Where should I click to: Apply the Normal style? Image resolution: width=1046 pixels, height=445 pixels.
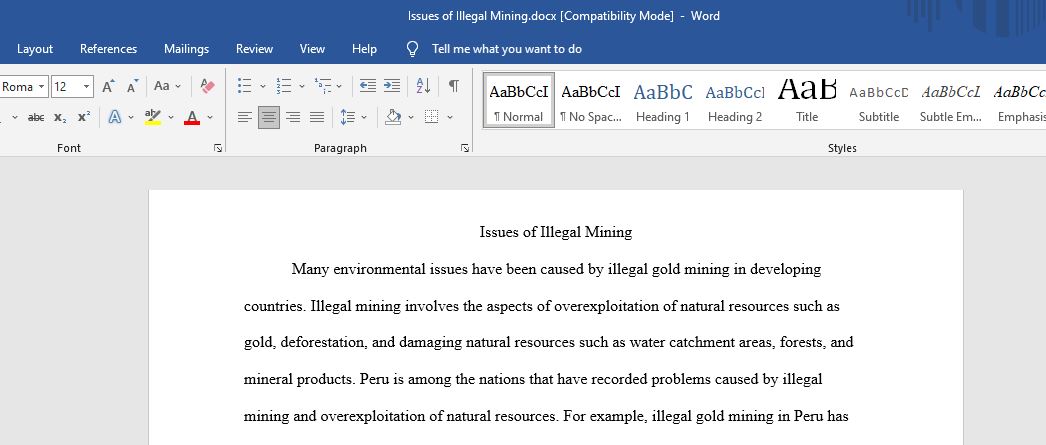(518, 100)
